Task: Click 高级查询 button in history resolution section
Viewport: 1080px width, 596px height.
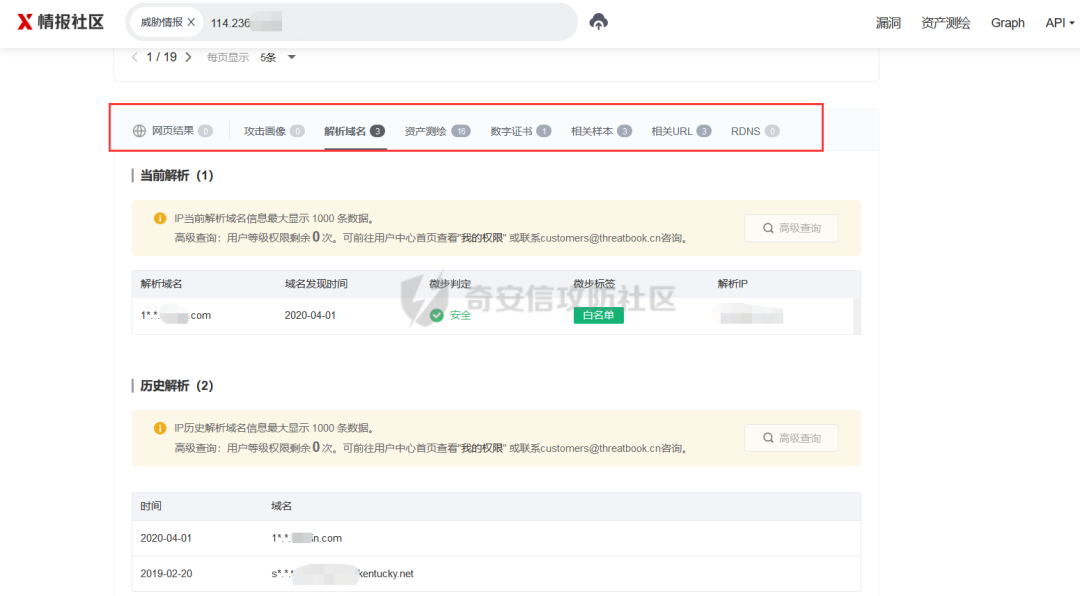Action: (791, 438)
